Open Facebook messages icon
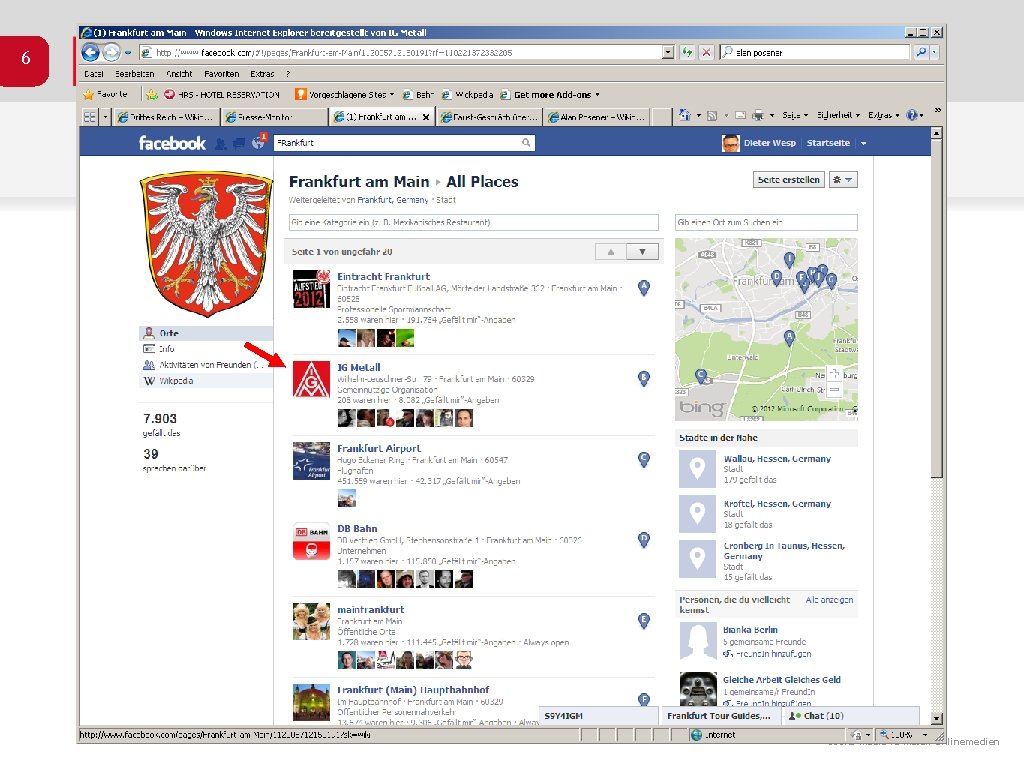The height and width of the screenshot is (768, 1024). tap(239, 143)
